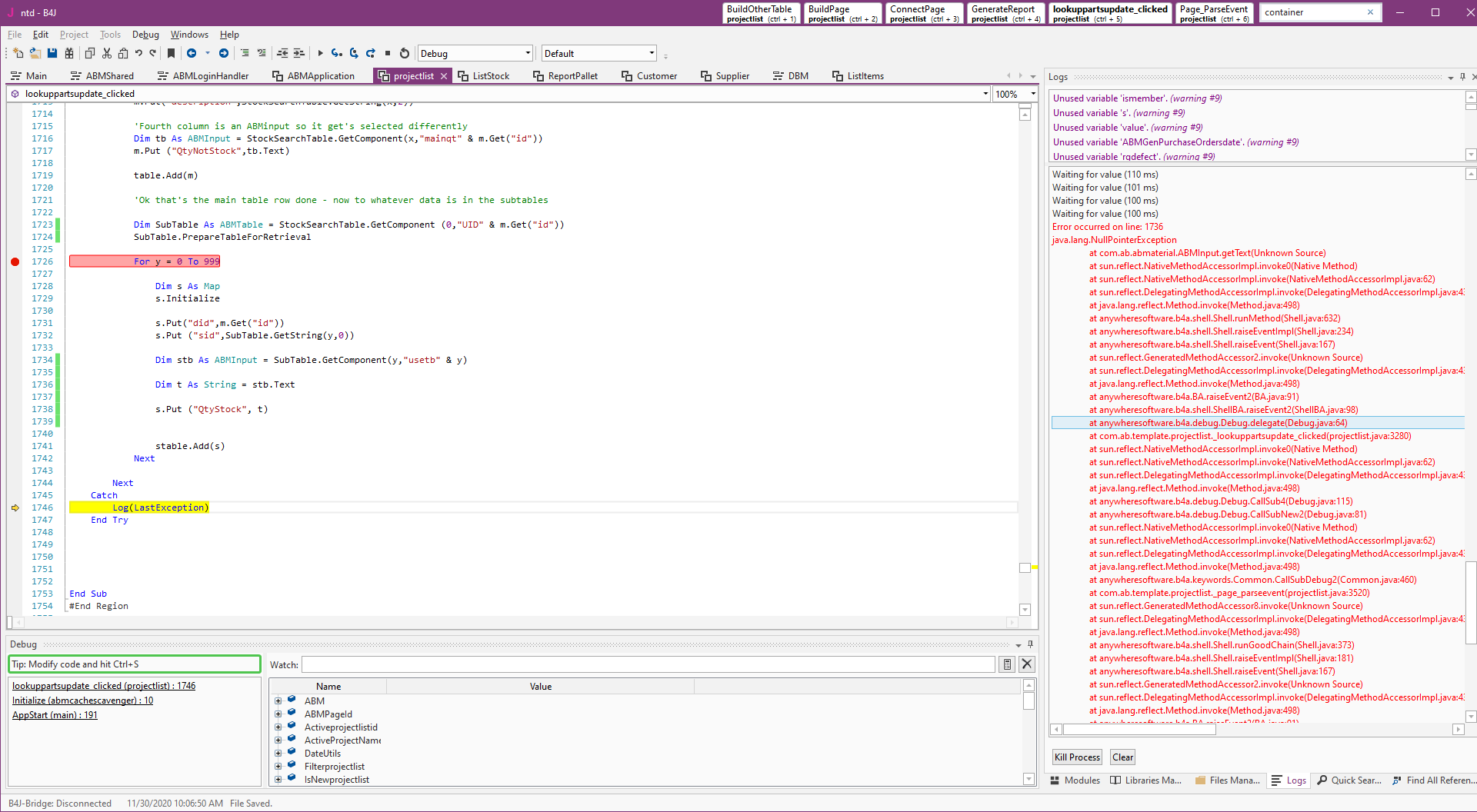This screenshot has width=1477, height=812.
Task: Remove the breakpoint on line 1726
Action: pos(14,261)
